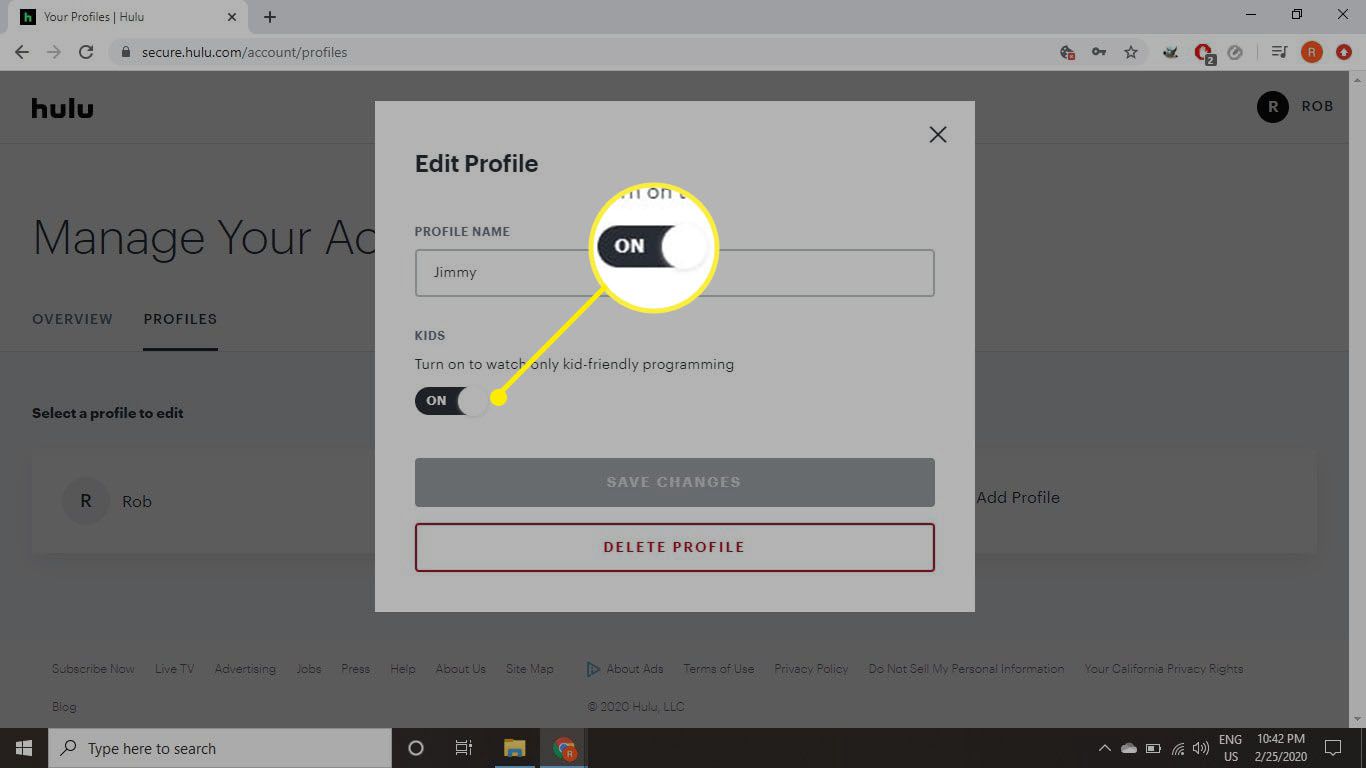
Task: Open File Explorer from the taskbar
Action: tap(514, 748)
